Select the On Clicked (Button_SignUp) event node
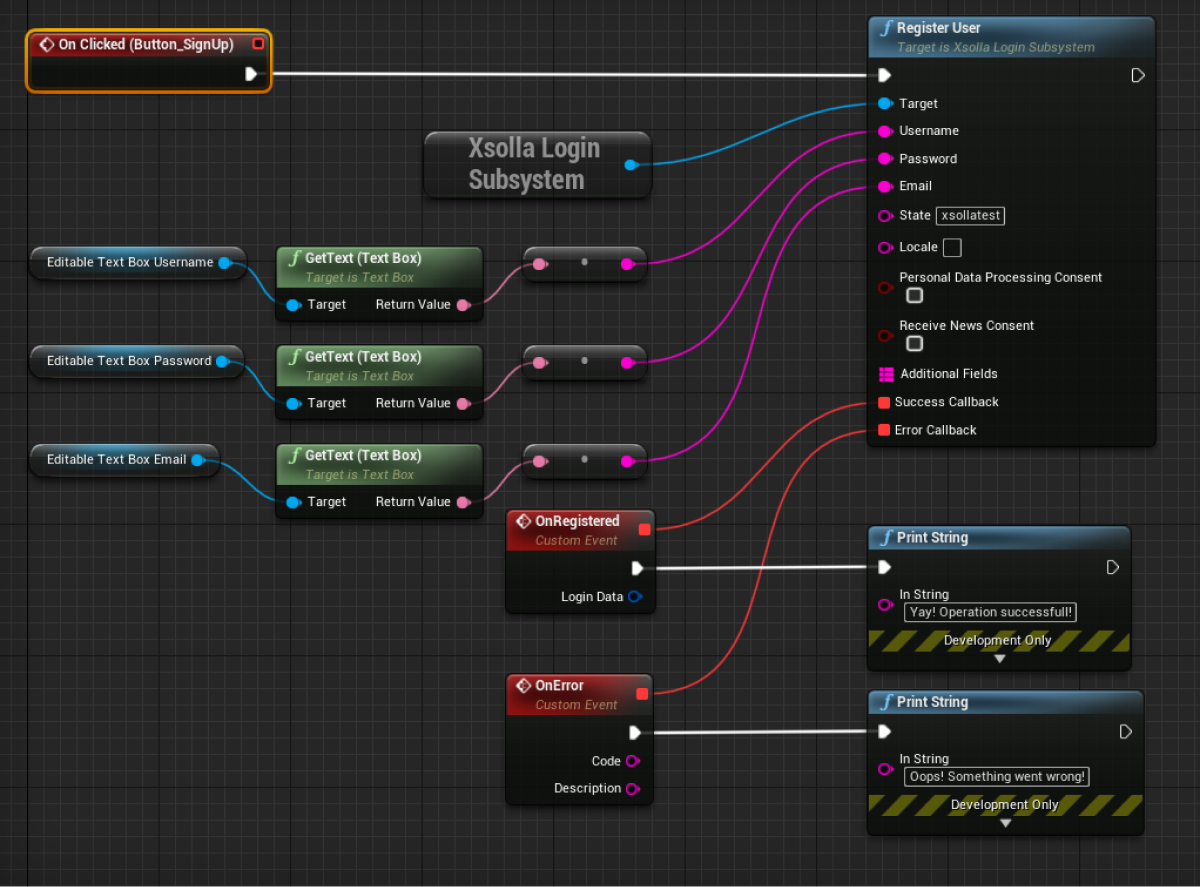The height and width of the screenshot is (887, 1200). (147, 45)
